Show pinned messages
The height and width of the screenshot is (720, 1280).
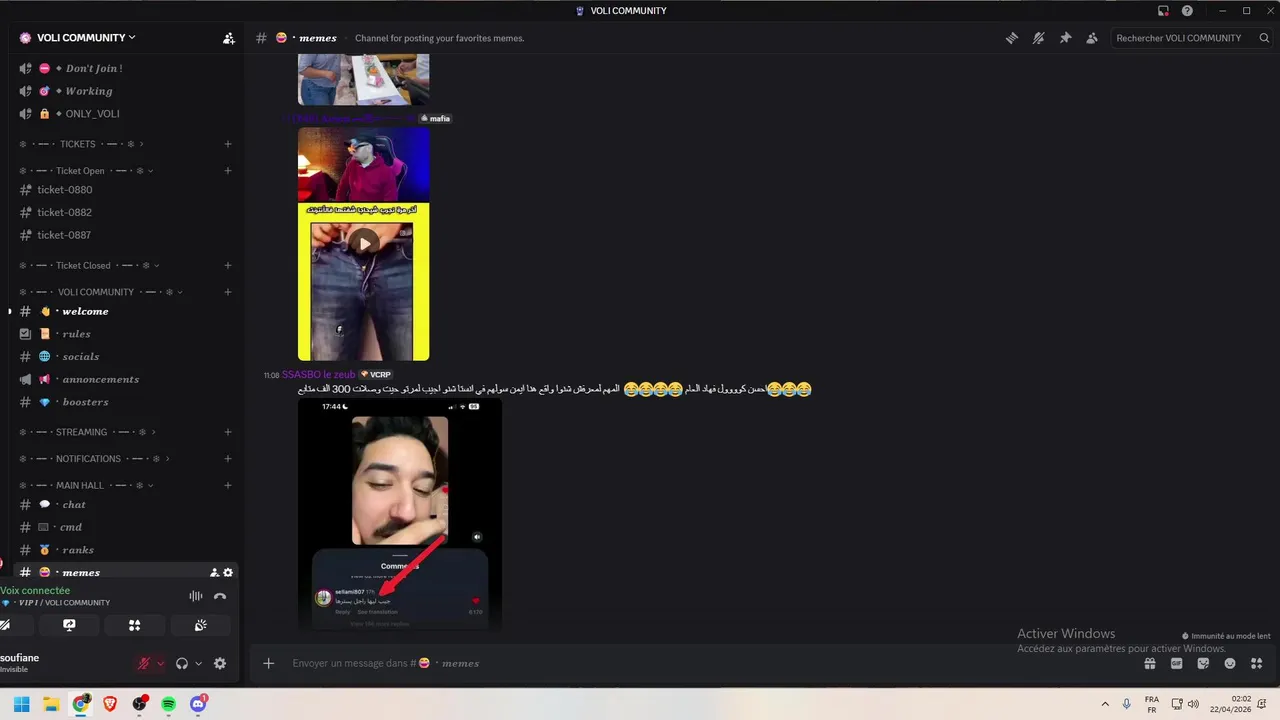point(1065,38)
